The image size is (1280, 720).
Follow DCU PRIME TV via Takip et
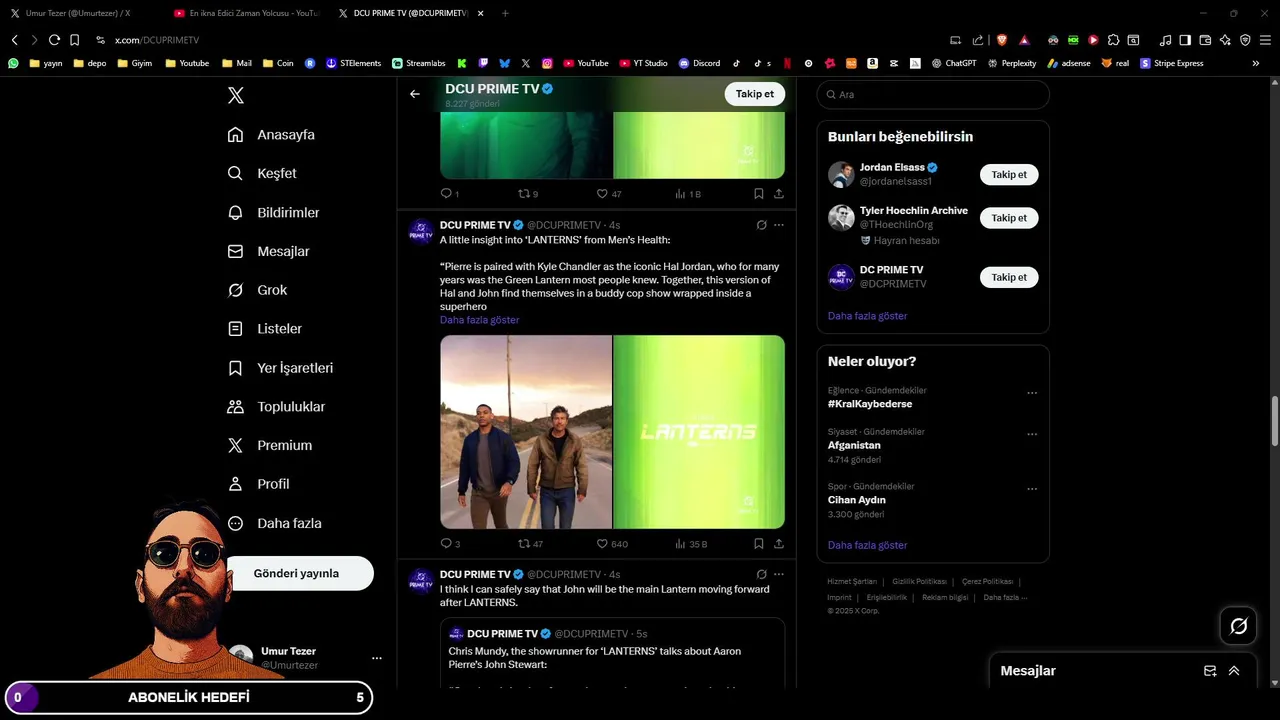[x=754, y=94]
